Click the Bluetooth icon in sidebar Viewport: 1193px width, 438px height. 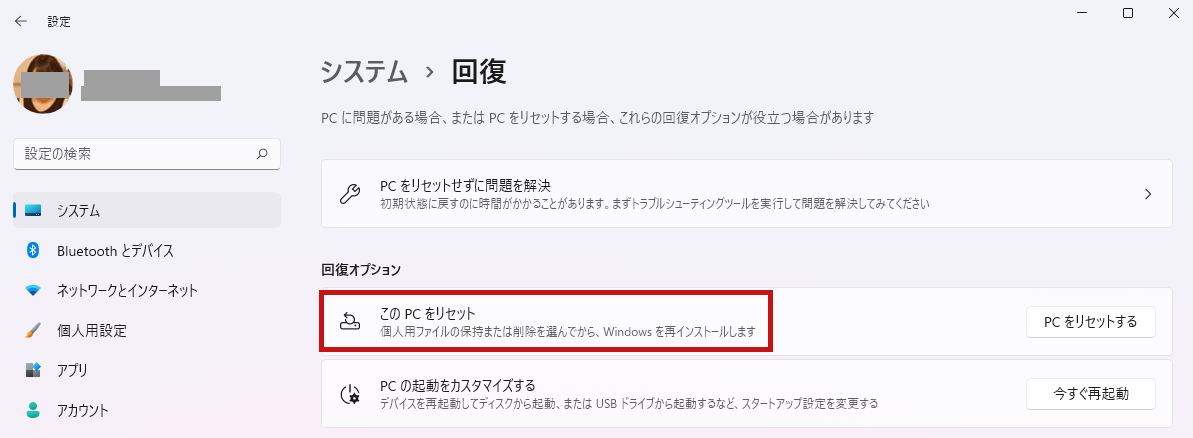click(33, 250)
